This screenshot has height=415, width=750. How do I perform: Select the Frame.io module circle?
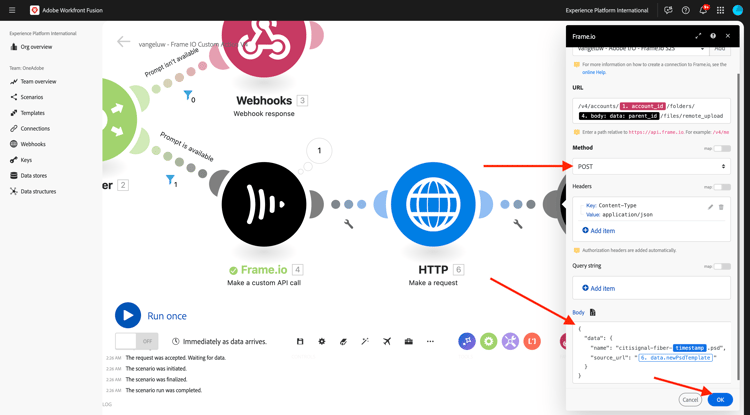[264, 204]
